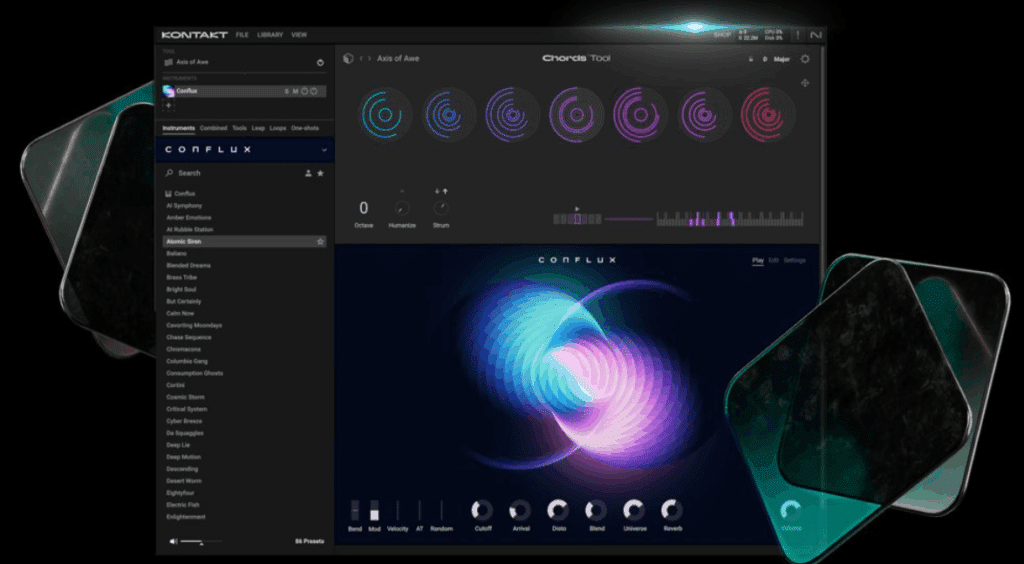Trigger the first cyan chord circle
Screen dimensions: 1024x564
point(385,114)
